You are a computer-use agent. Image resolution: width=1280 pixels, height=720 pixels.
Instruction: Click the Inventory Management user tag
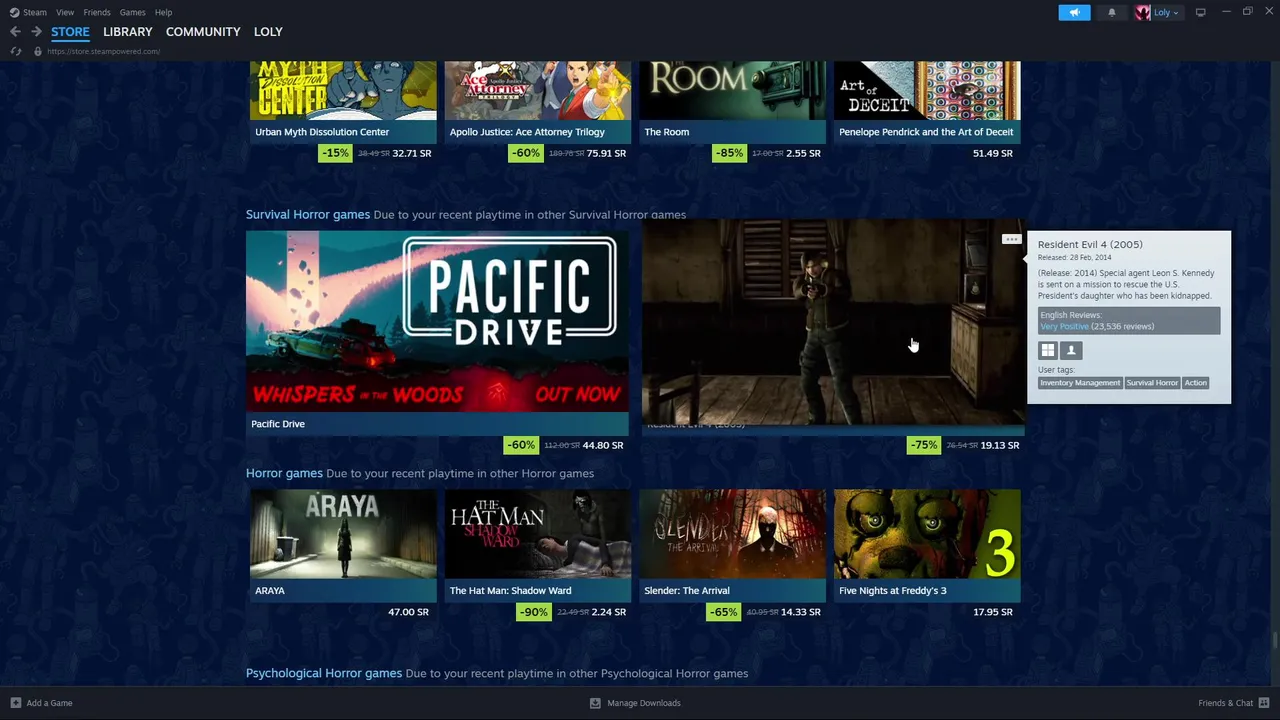coord(1080,383)
